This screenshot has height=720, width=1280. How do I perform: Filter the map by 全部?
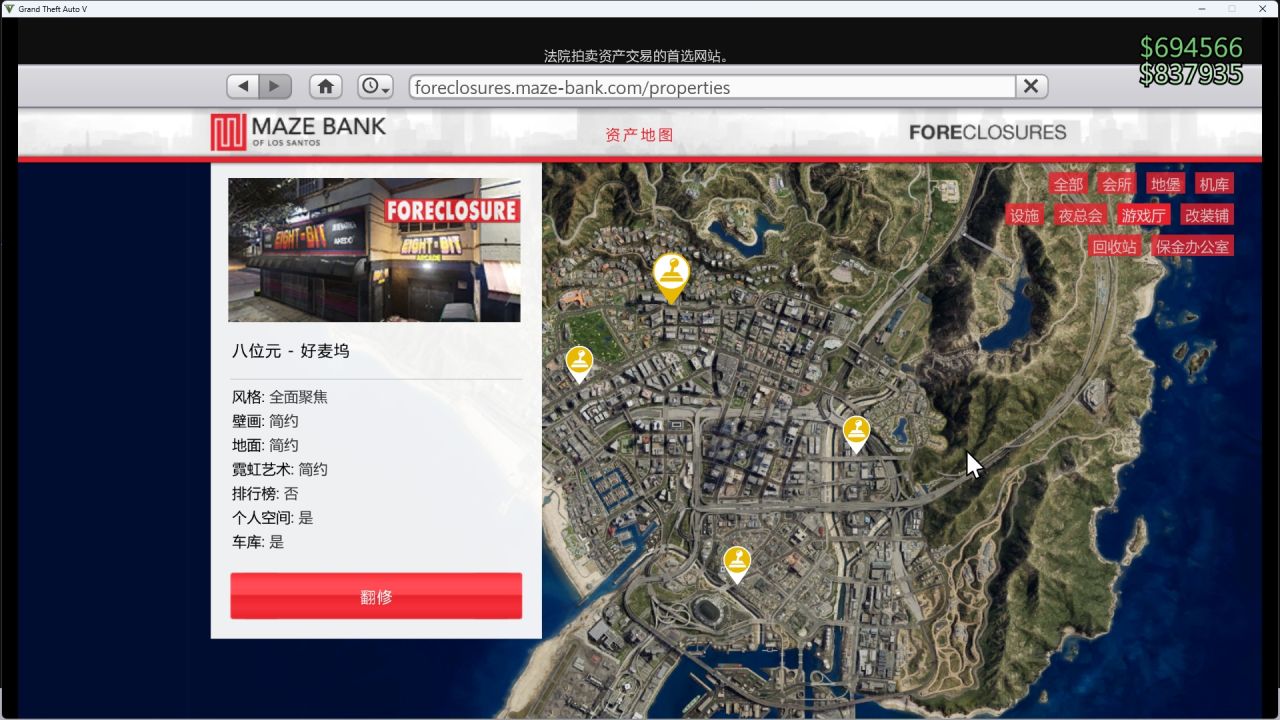1068,184
